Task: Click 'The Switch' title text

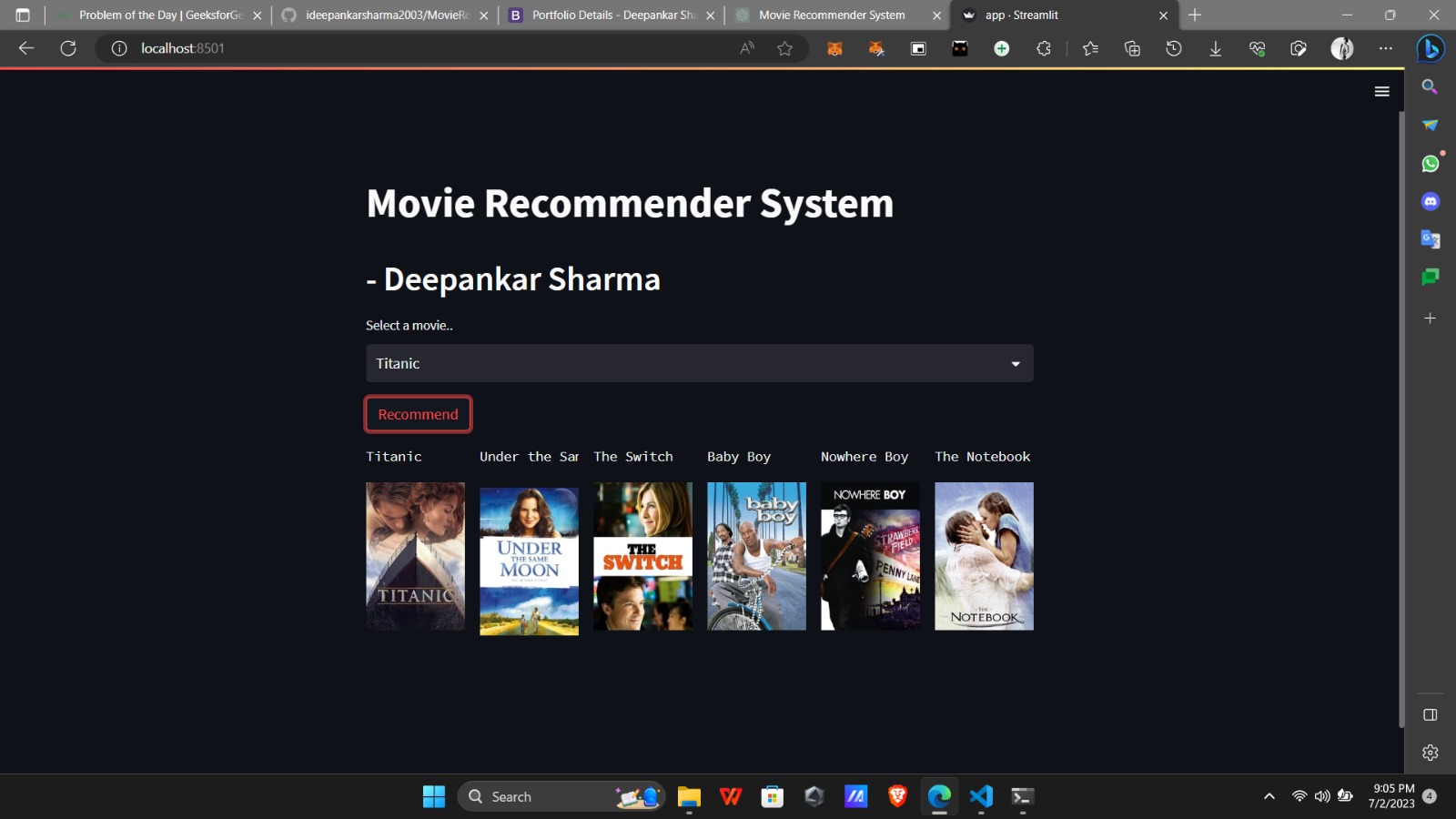Action: [633, 457]
